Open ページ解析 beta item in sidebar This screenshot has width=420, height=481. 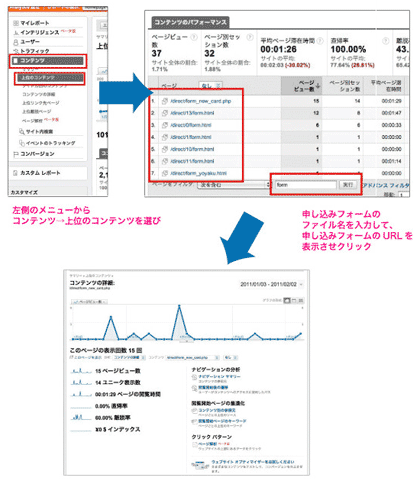click(x=32, y=120)
